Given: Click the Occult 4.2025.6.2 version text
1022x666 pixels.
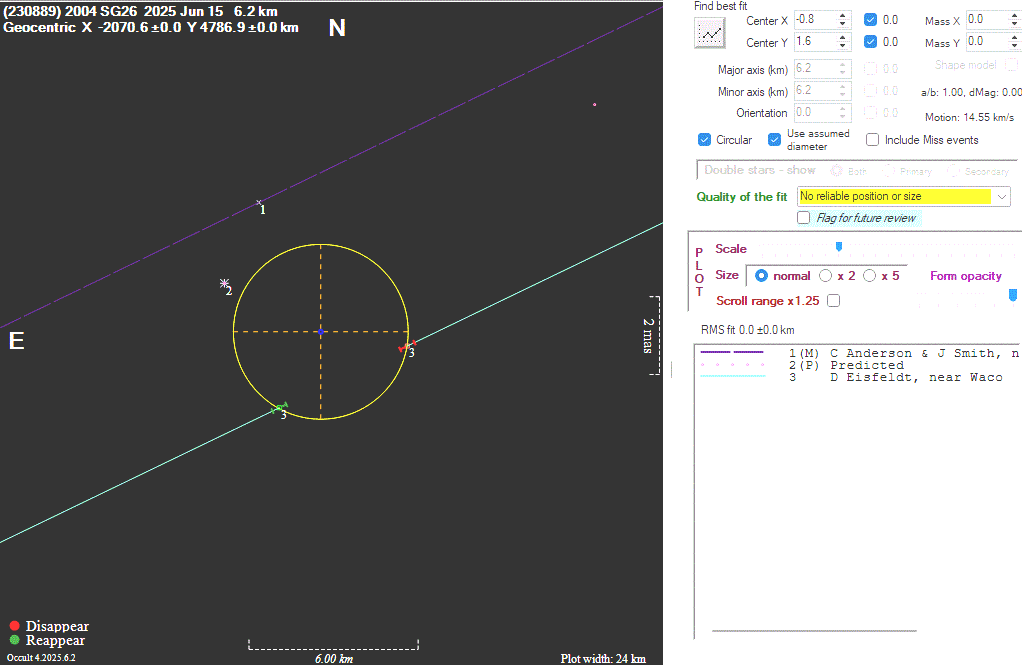Looking at the screenshot, I should pyautogui.click(x=41, y=658).
